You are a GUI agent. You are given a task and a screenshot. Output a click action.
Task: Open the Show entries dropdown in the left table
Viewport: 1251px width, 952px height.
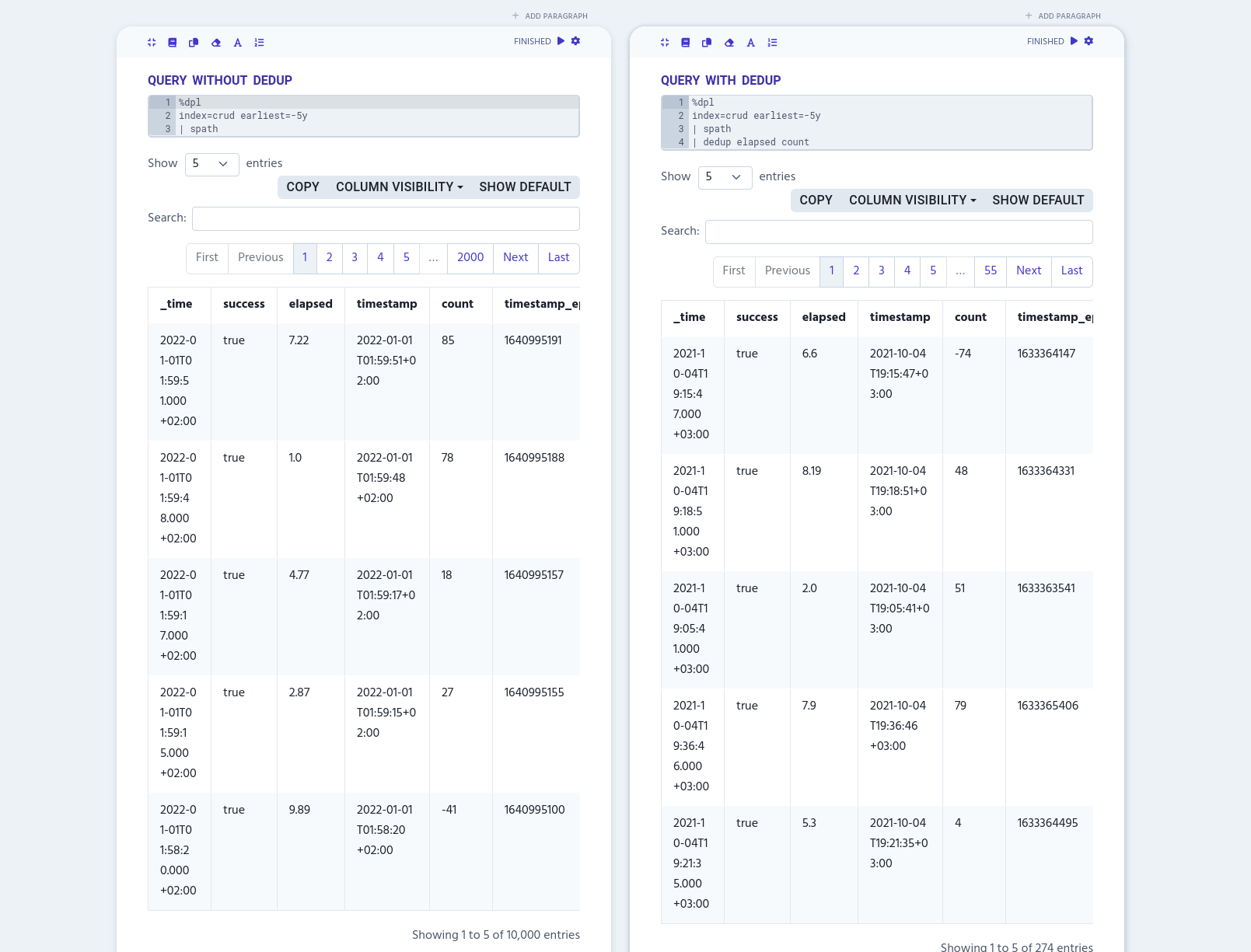point(211,164)
